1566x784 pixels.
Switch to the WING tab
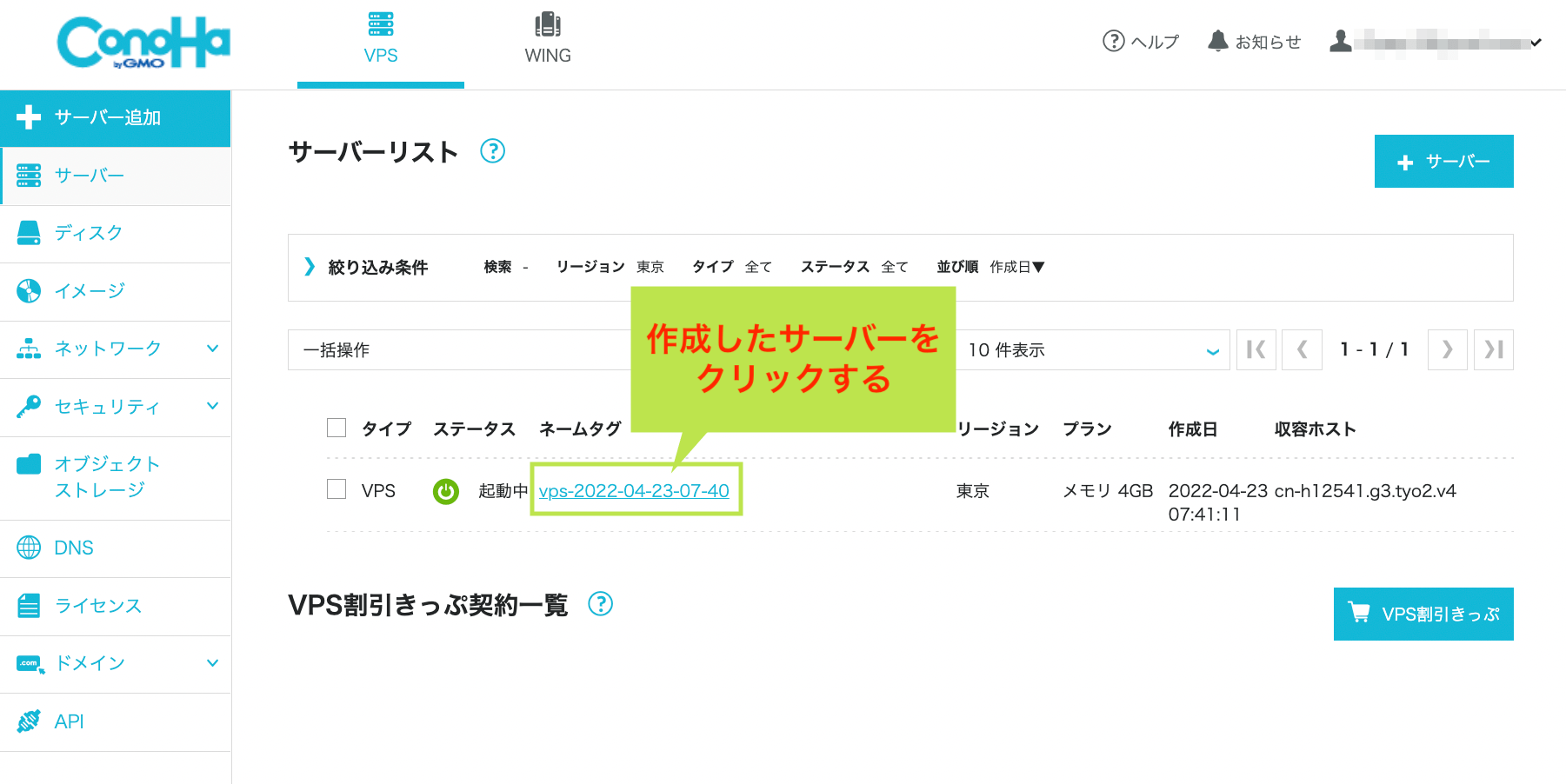[x=548, y=37]
